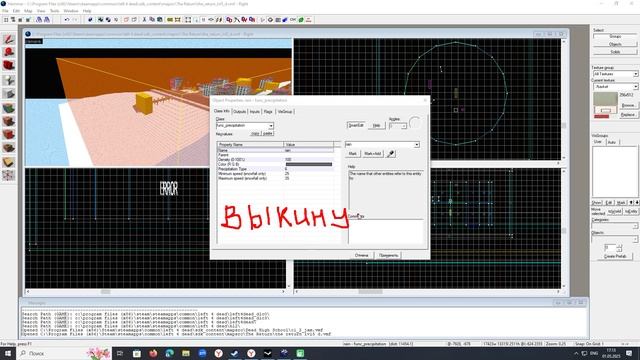Viewport: 640px width, 360px height.
Task: Click the Copy toolbar icon
Action: (152, 20)
